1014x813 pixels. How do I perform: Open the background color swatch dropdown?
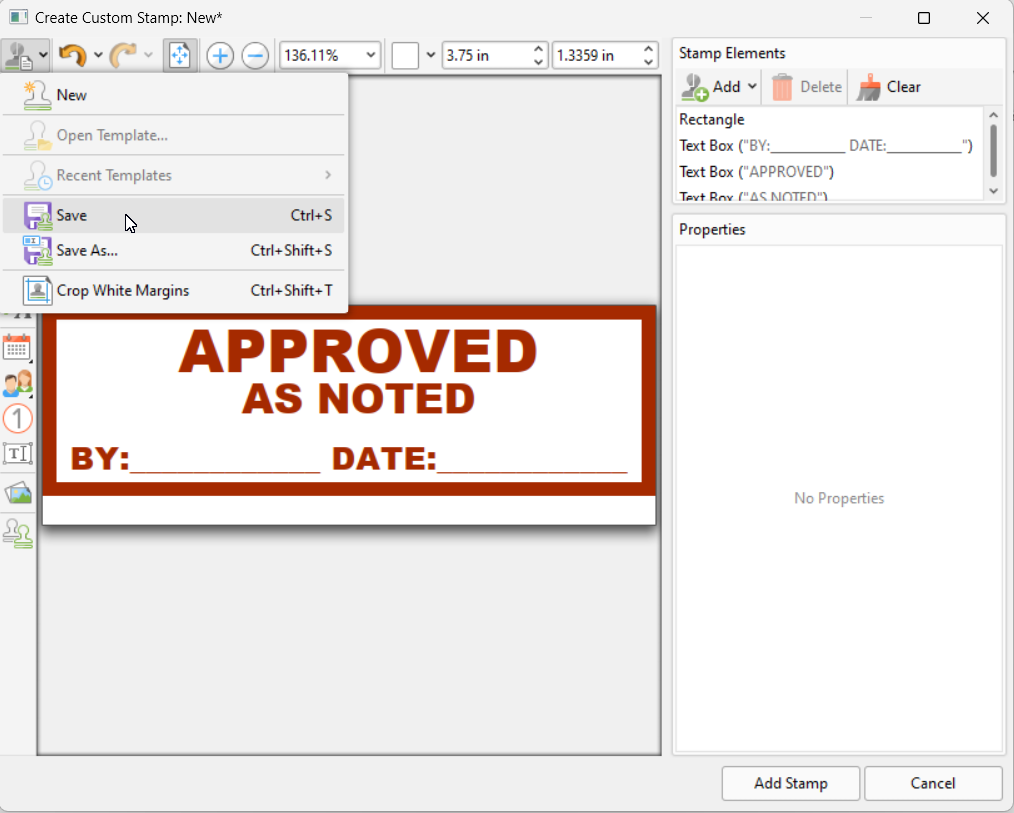coord(431,55)
